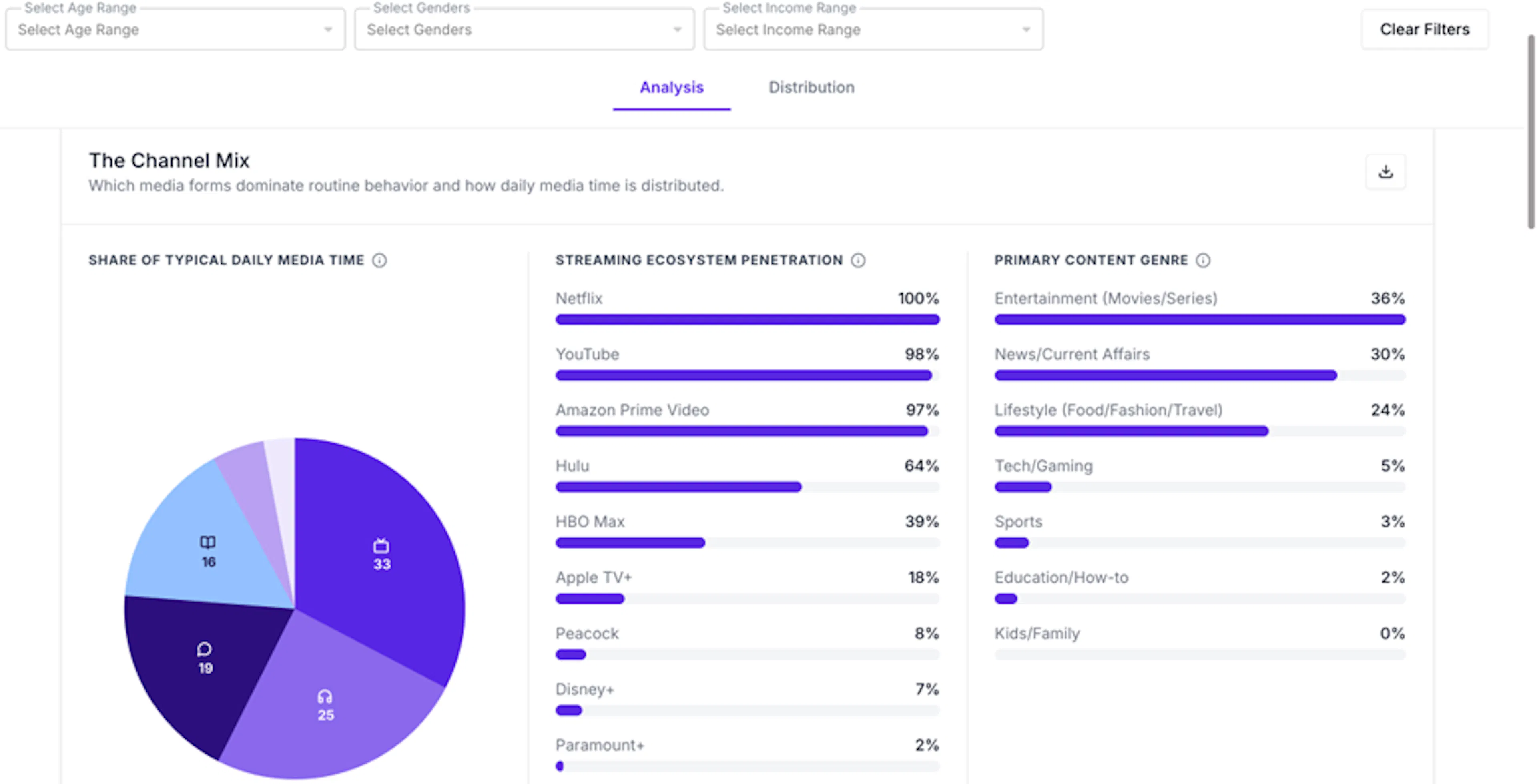Screen dimensions: 1537x784
Task: Click the '19' pie slice value
Action: click(205, 668)
